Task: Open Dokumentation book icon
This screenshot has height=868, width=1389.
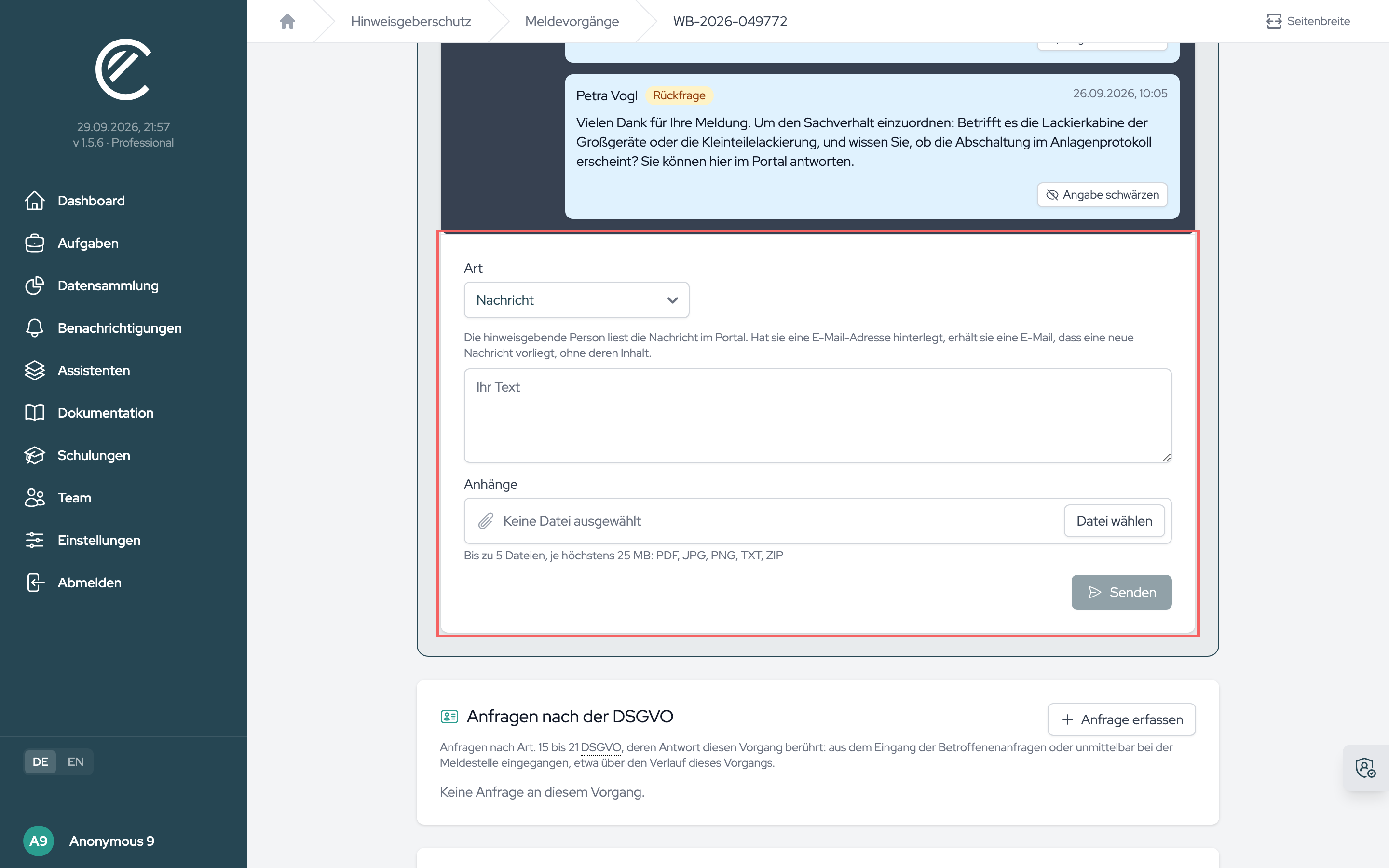Action: point(34,413)
